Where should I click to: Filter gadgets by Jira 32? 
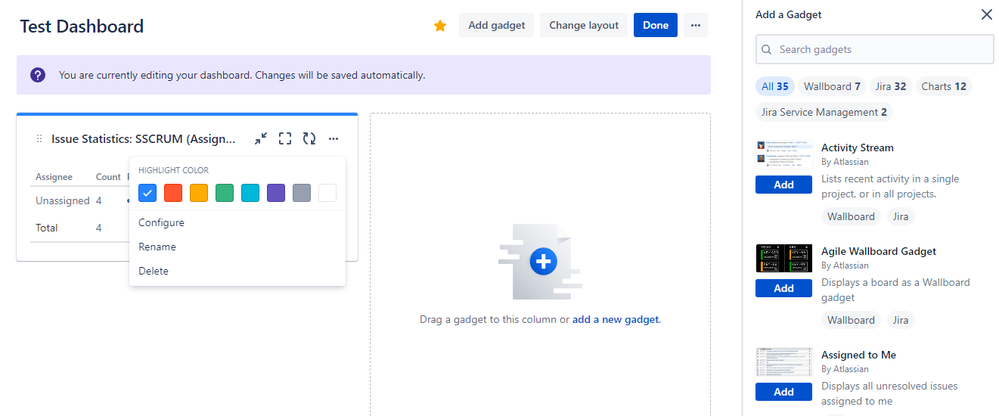[x=891, y=87]
